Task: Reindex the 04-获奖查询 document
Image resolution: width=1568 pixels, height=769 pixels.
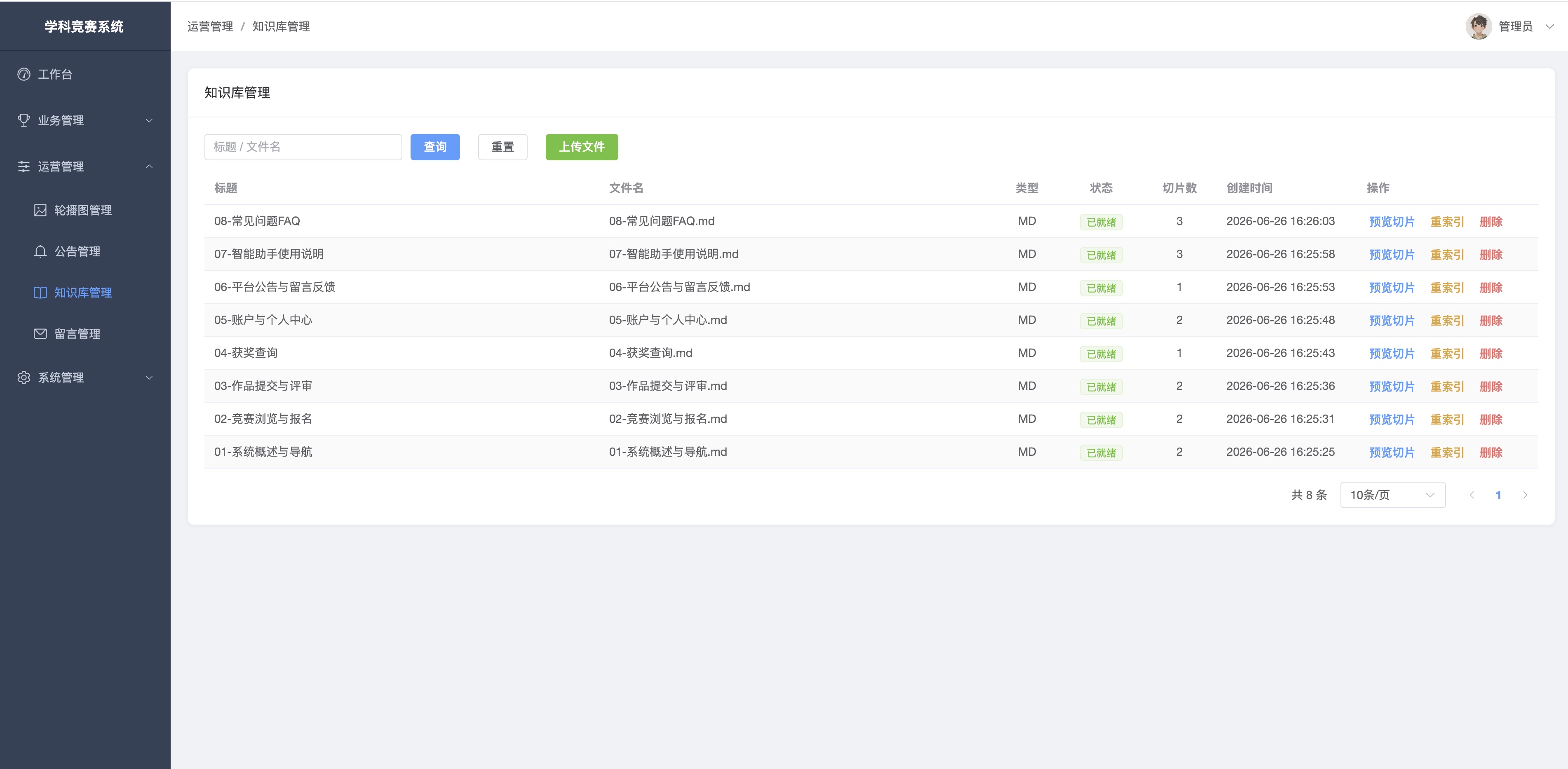Action: 1447,354
